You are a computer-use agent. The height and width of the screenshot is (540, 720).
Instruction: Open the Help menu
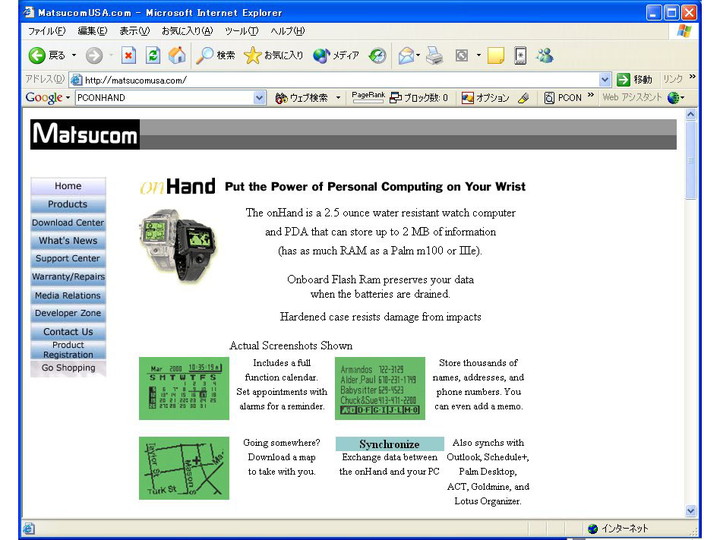287,31
